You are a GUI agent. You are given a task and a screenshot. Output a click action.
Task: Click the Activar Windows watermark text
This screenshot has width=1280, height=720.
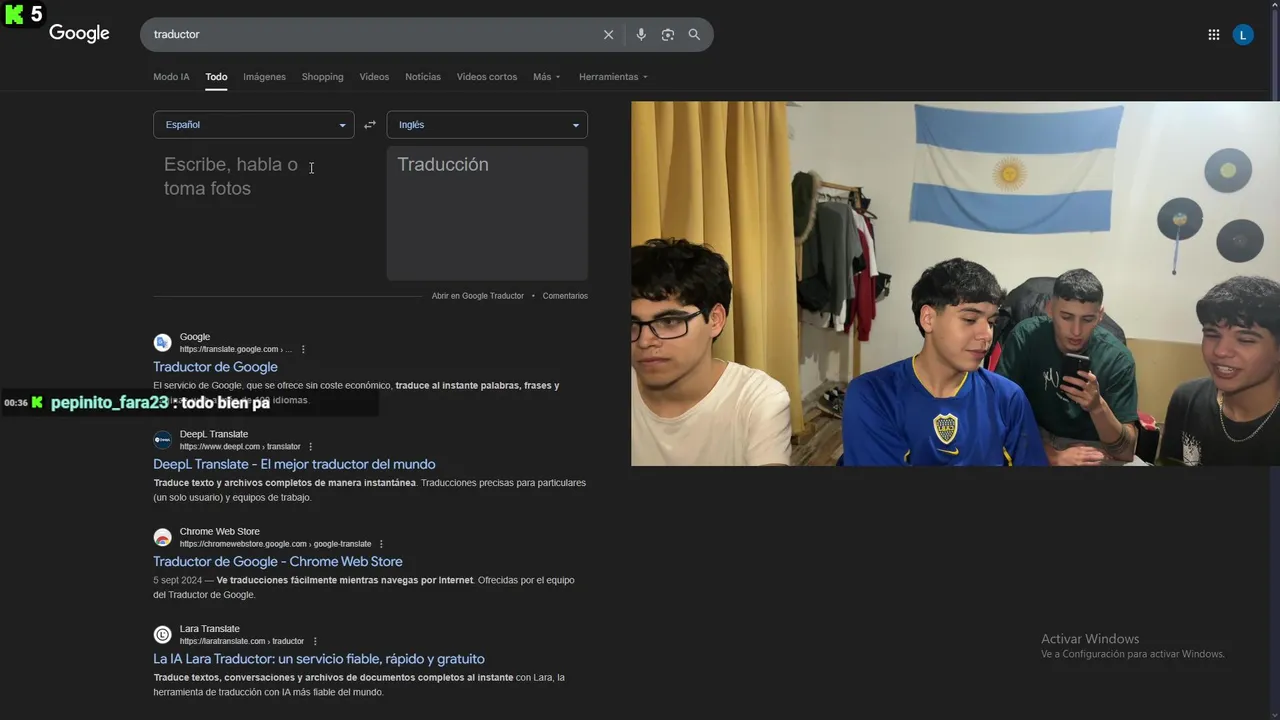coord(1090,639)
